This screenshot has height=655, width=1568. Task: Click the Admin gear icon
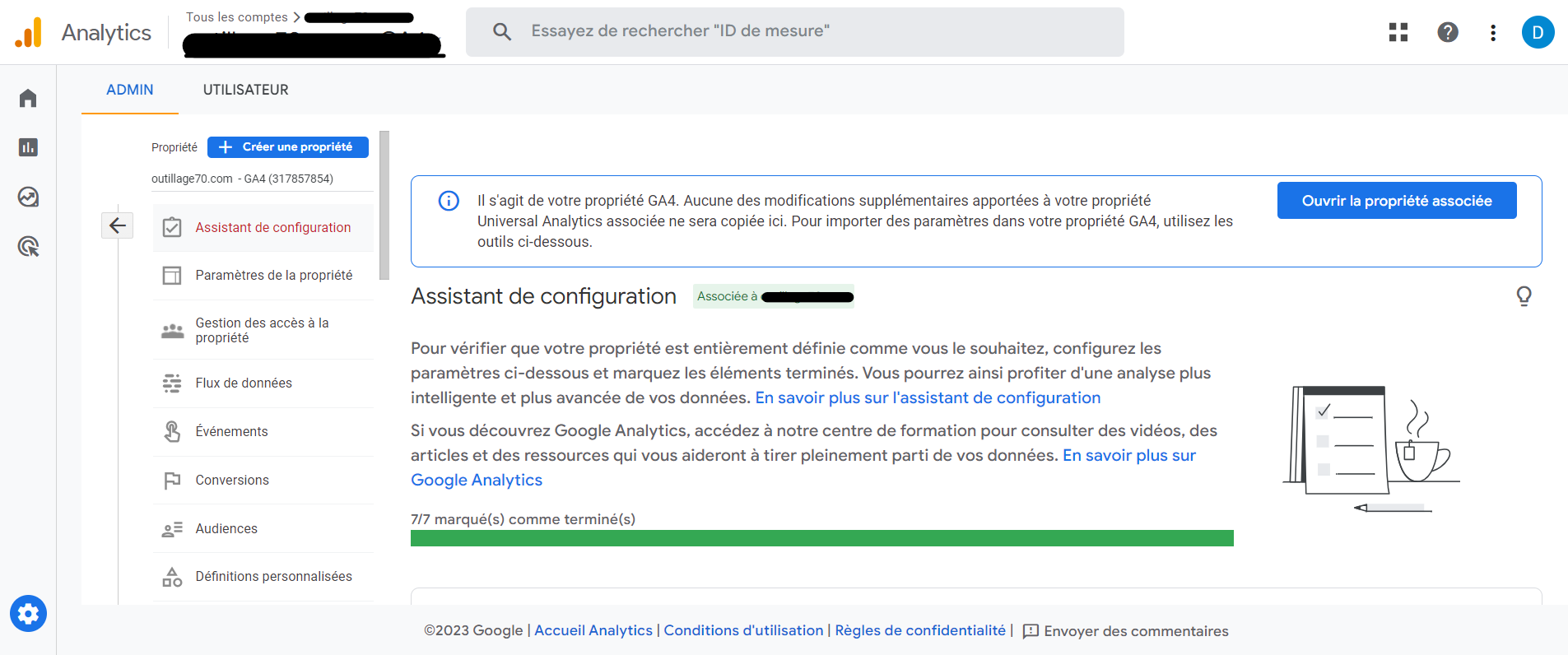[28, 614]
